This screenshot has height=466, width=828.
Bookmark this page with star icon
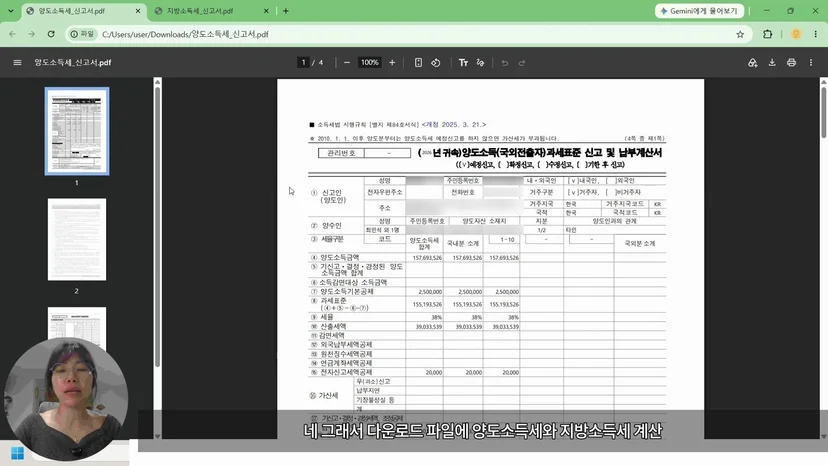click(740, 34)
